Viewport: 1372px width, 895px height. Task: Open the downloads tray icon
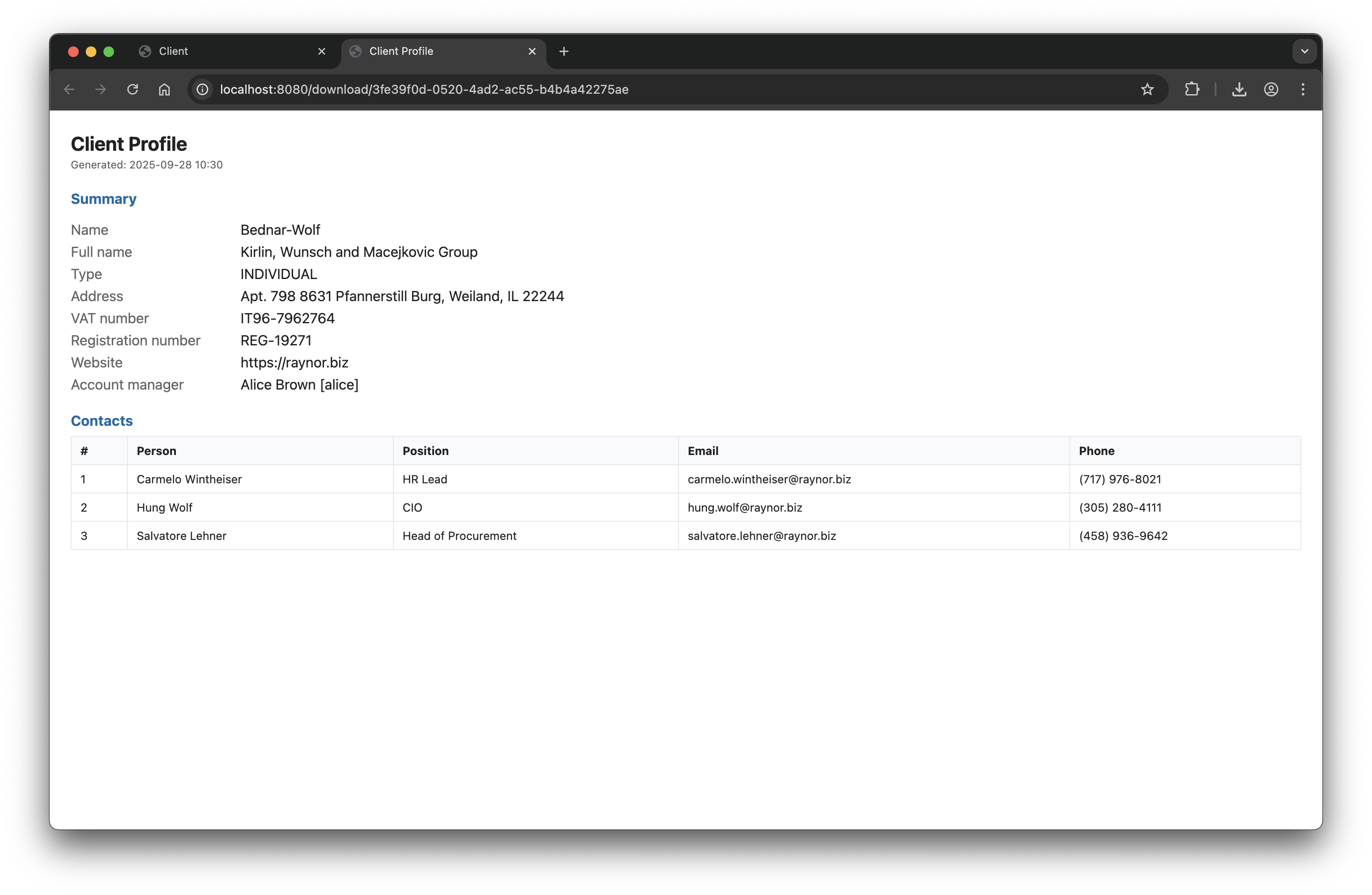coord(1239,89)
